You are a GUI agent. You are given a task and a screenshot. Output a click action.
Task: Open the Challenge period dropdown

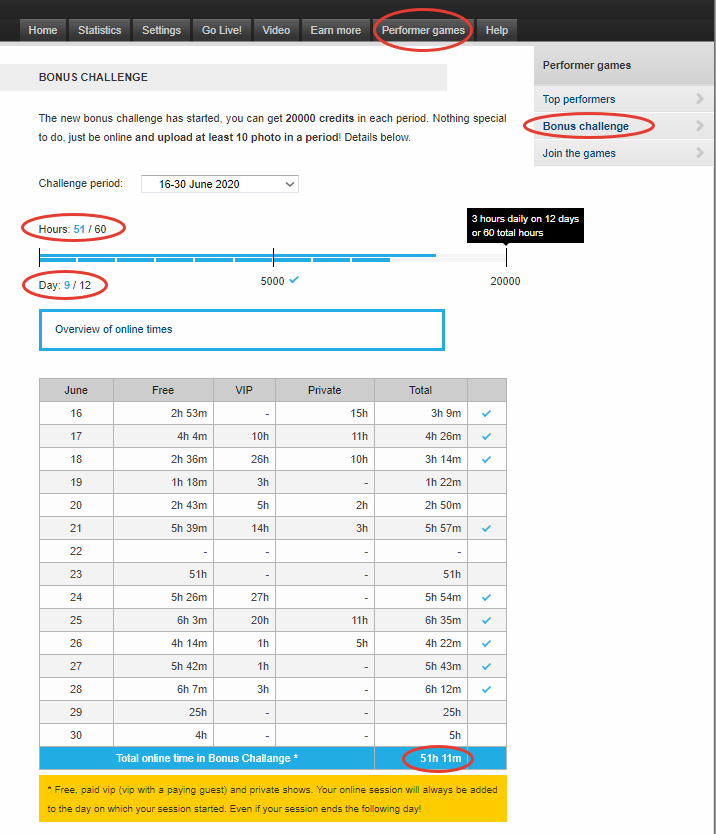(219, 184)
